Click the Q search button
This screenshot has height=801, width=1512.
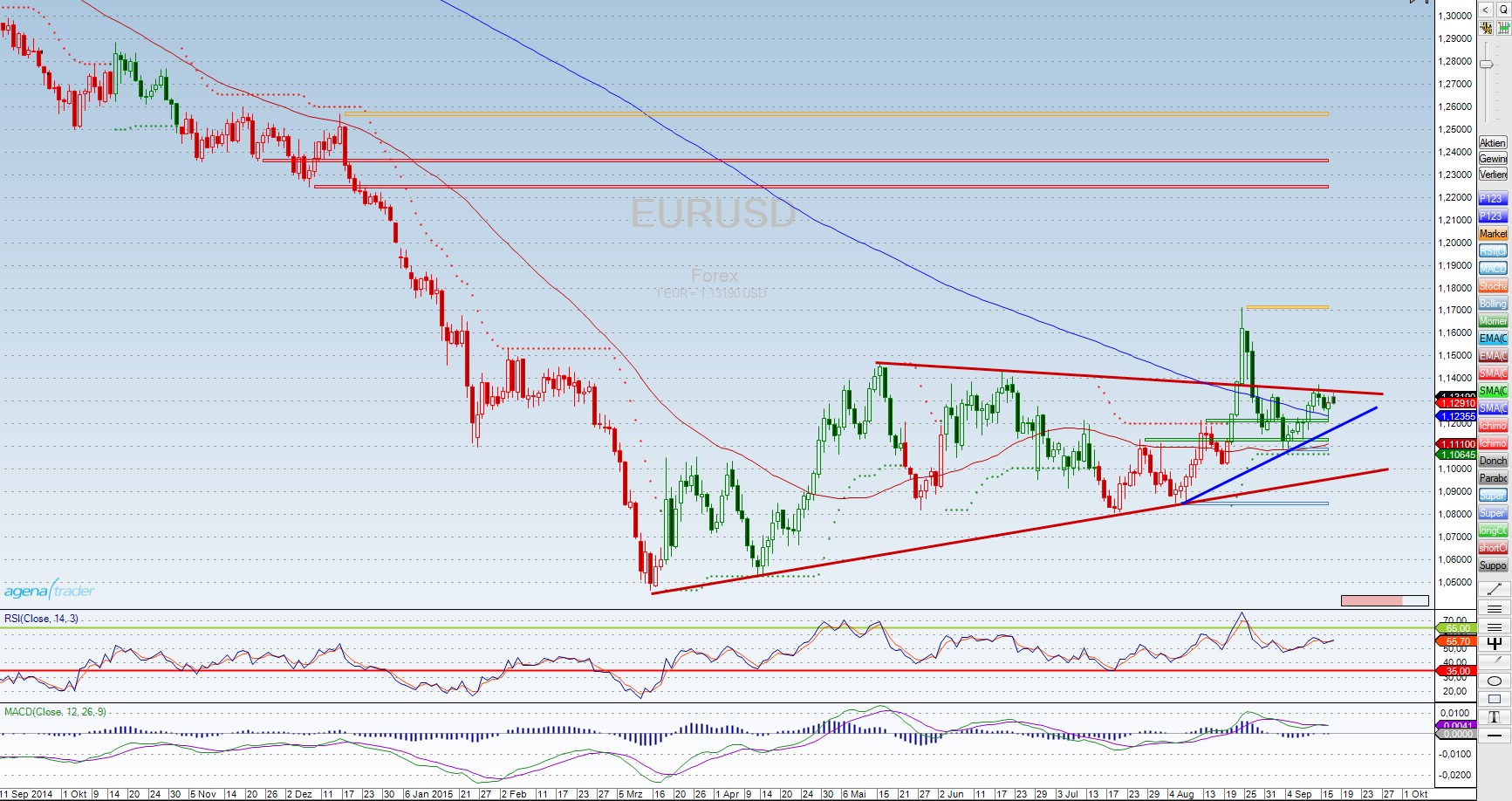tap(1503, 10)
